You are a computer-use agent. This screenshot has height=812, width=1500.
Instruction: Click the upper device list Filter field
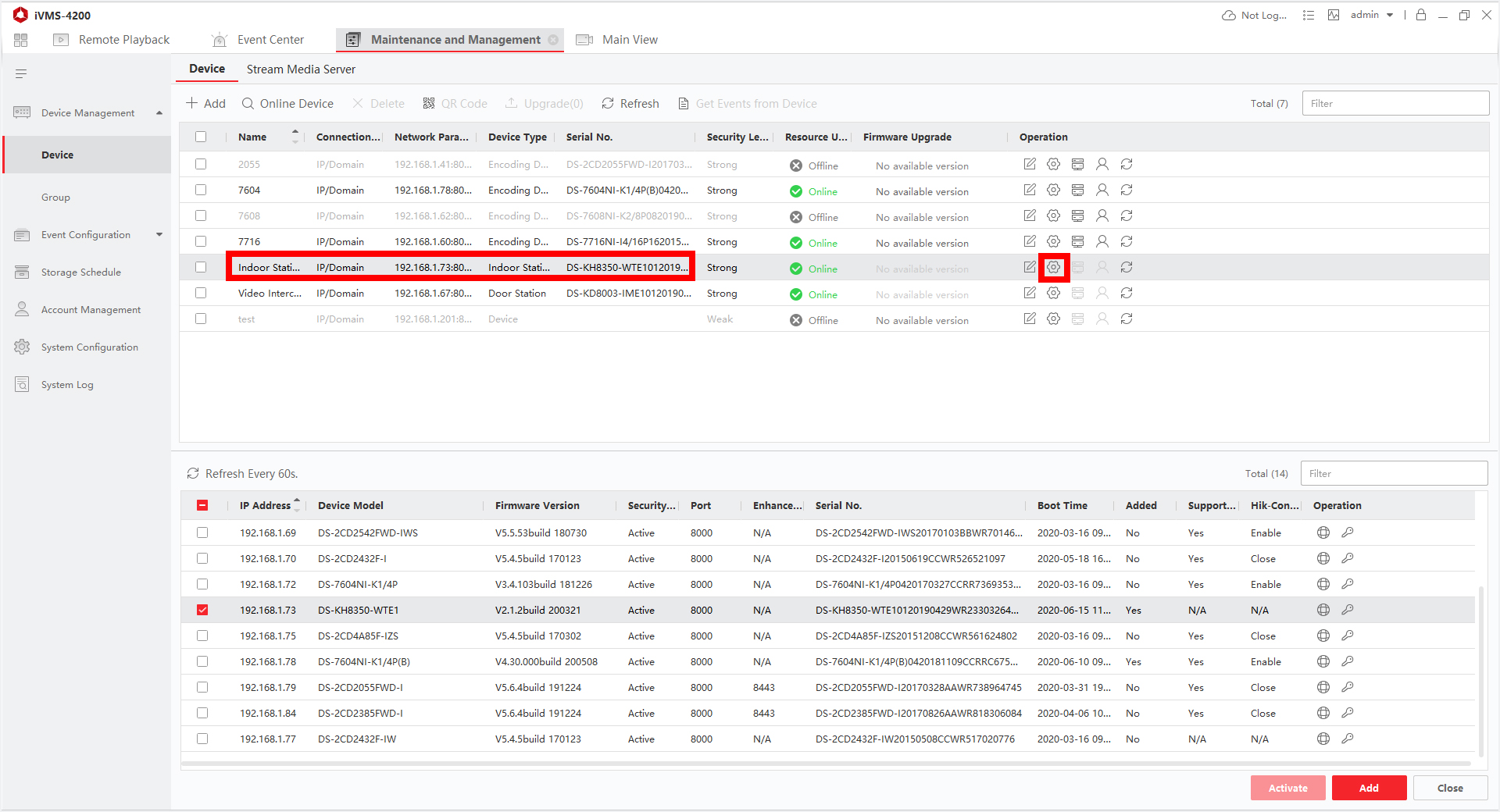1395,104
